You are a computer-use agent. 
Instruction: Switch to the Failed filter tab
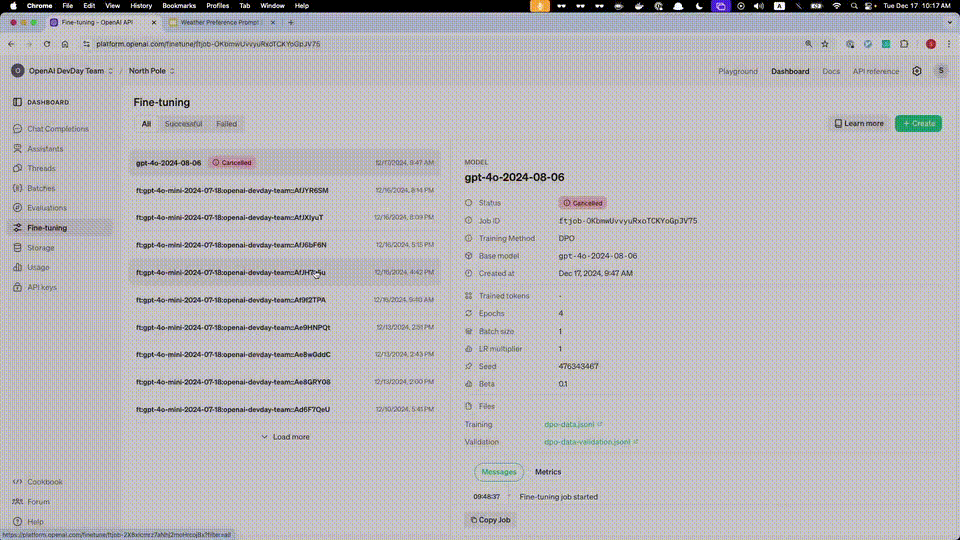(x=227, y=124)
